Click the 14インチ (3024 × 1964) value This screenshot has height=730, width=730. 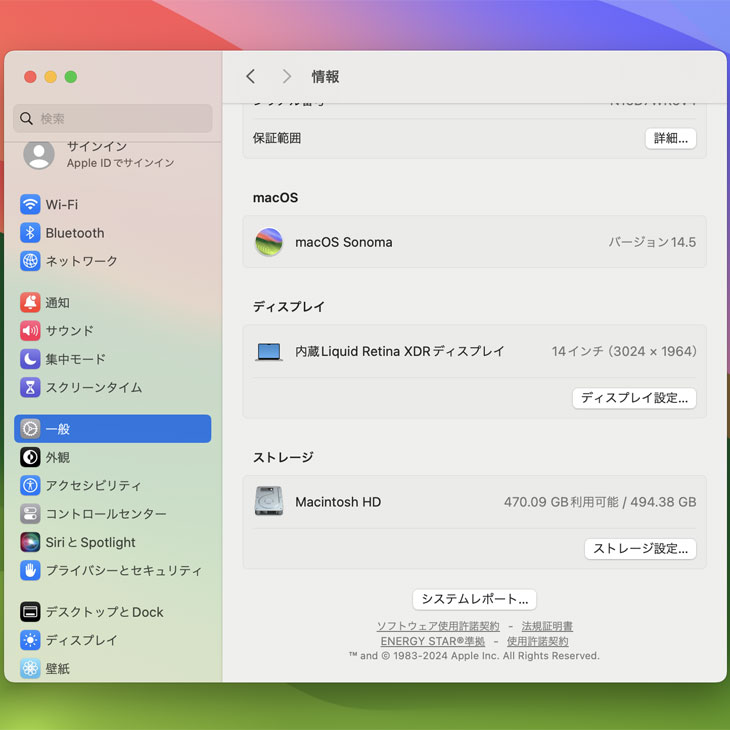[624, 351]
